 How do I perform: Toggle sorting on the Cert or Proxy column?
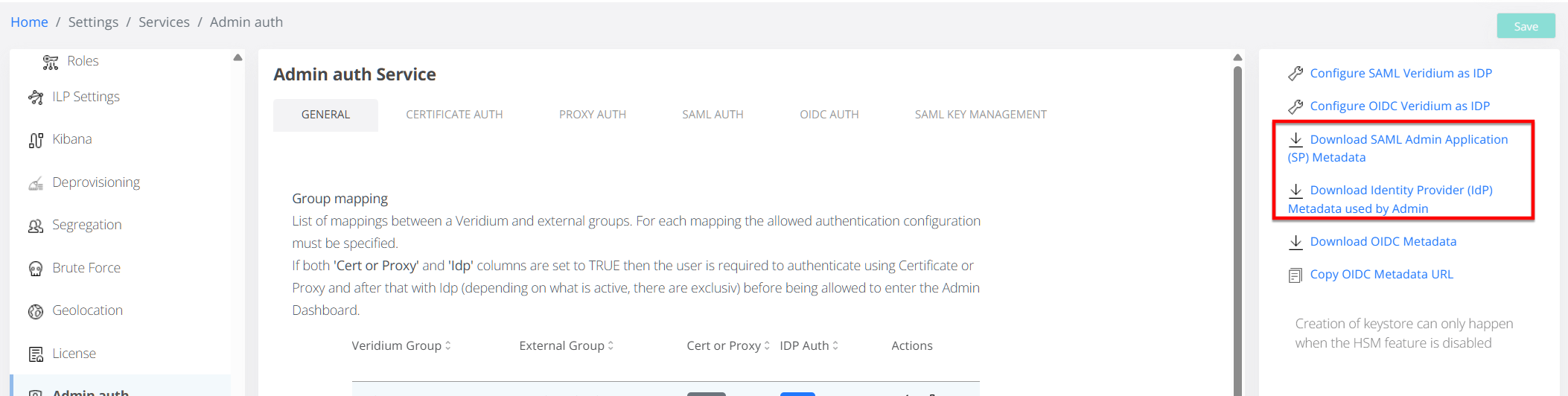tap(767, 346)
